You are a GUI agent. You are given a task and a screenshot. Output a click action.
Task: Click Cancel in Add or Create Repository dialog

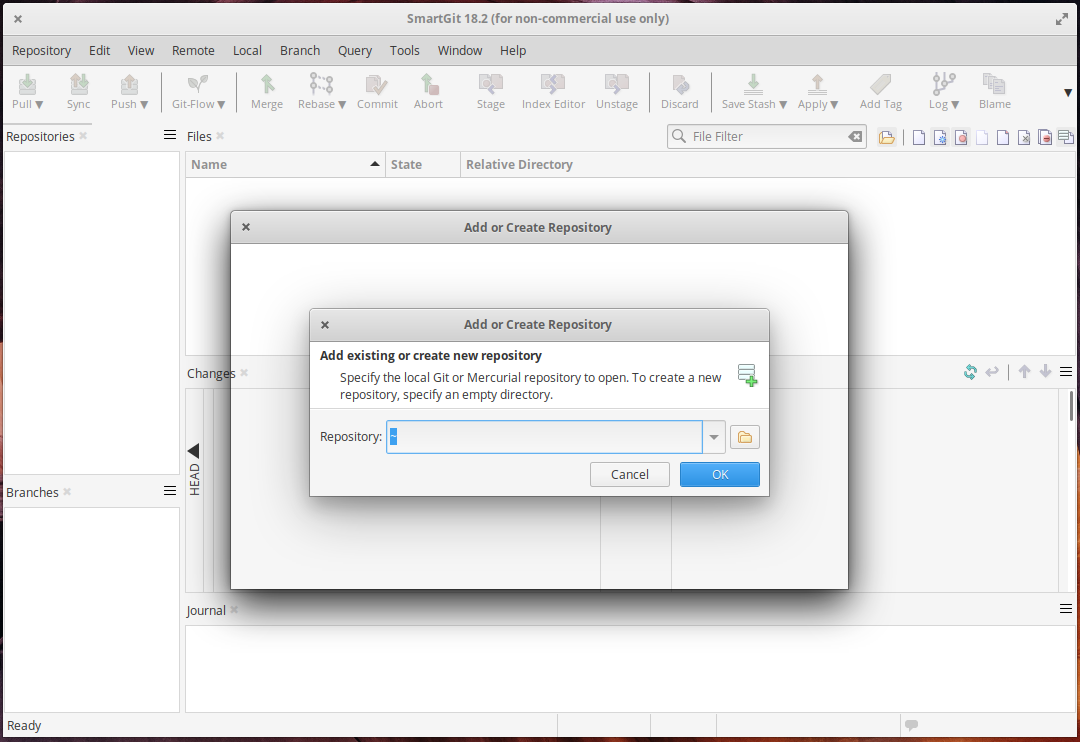630,474
